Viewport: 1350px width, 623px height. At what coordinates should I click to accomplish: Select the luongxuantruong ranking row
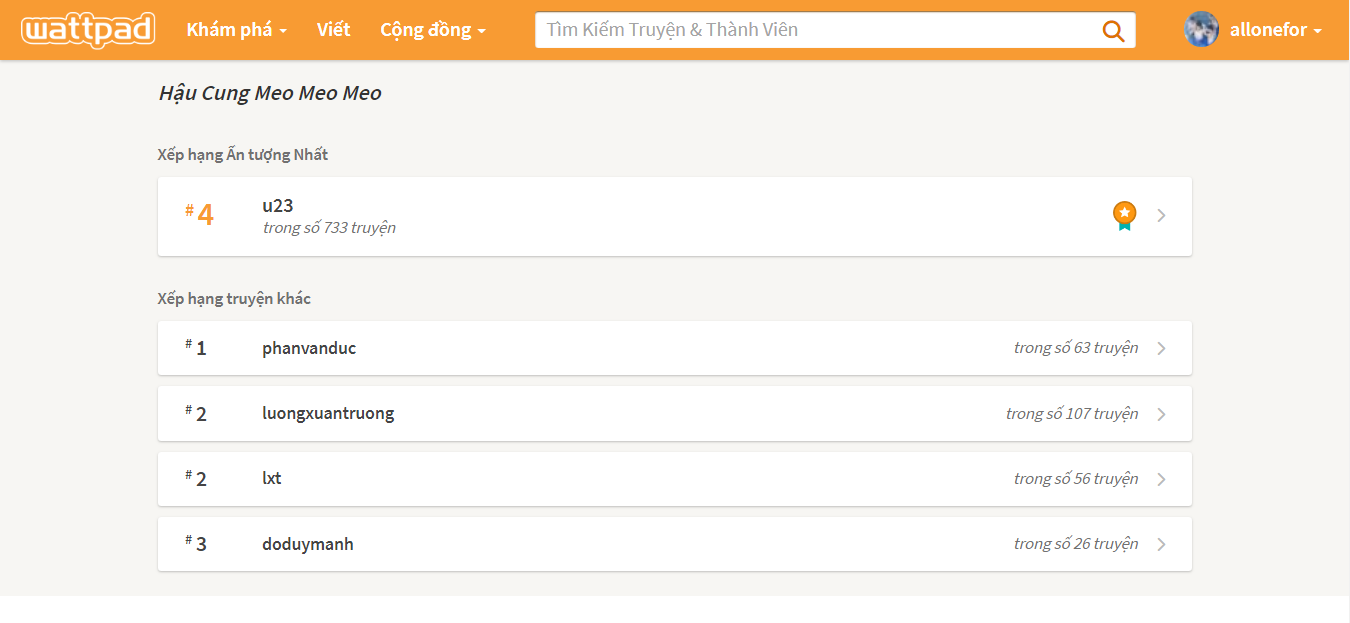coord(328,414)
